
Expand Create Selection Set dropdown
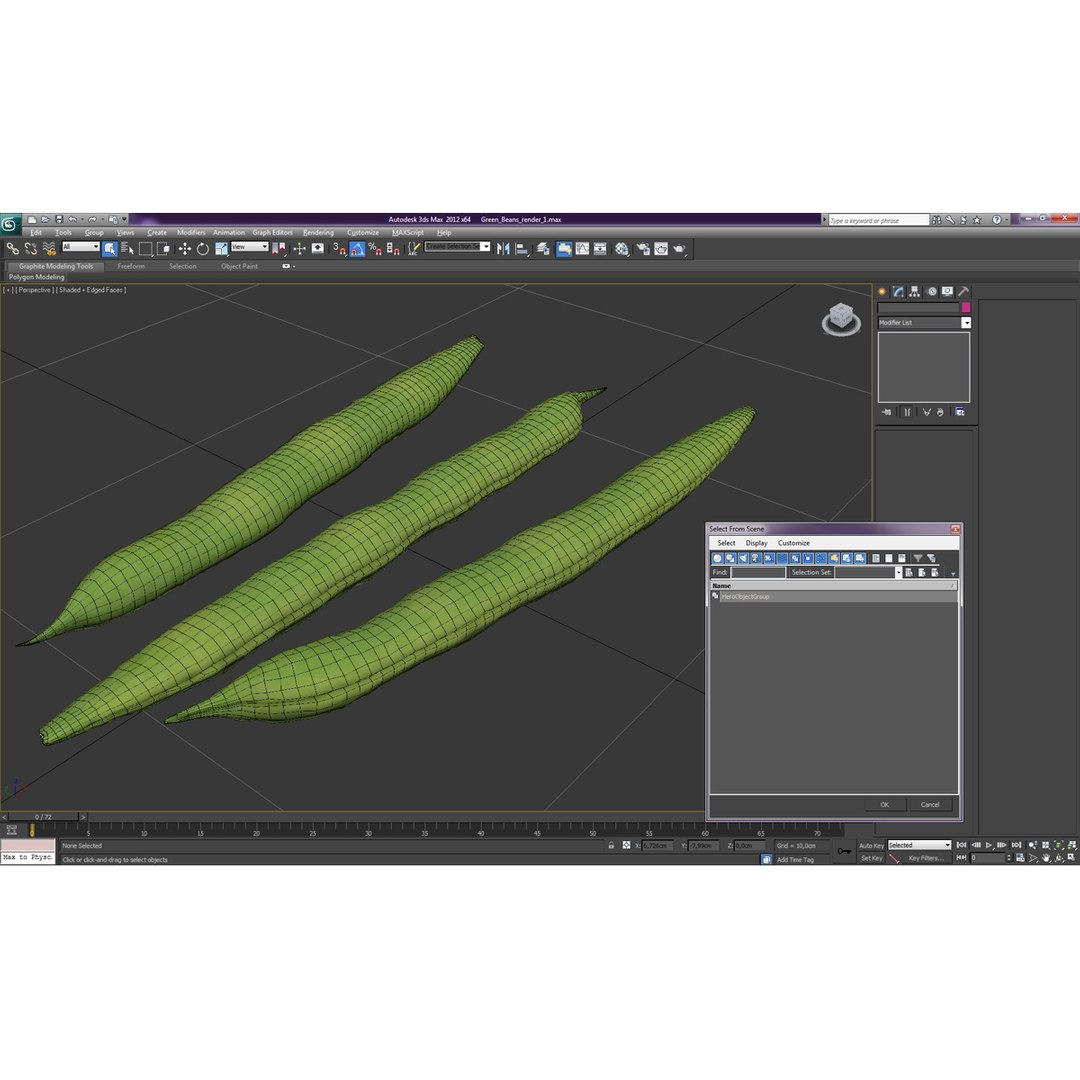pos(486,247)
